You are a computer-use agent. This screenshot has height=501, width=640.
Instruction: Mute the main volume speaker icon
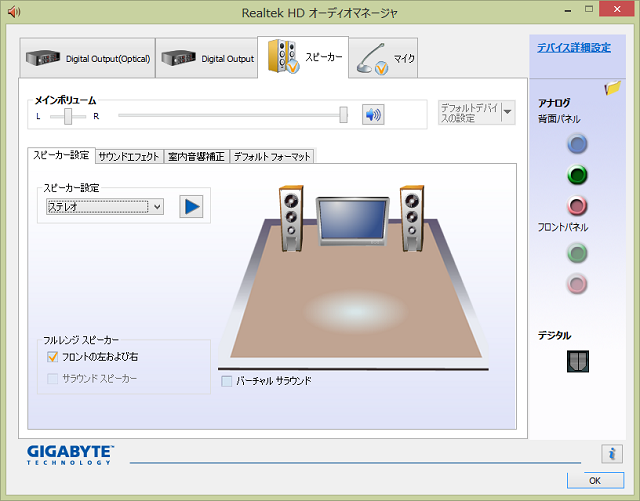pos(373,115)
